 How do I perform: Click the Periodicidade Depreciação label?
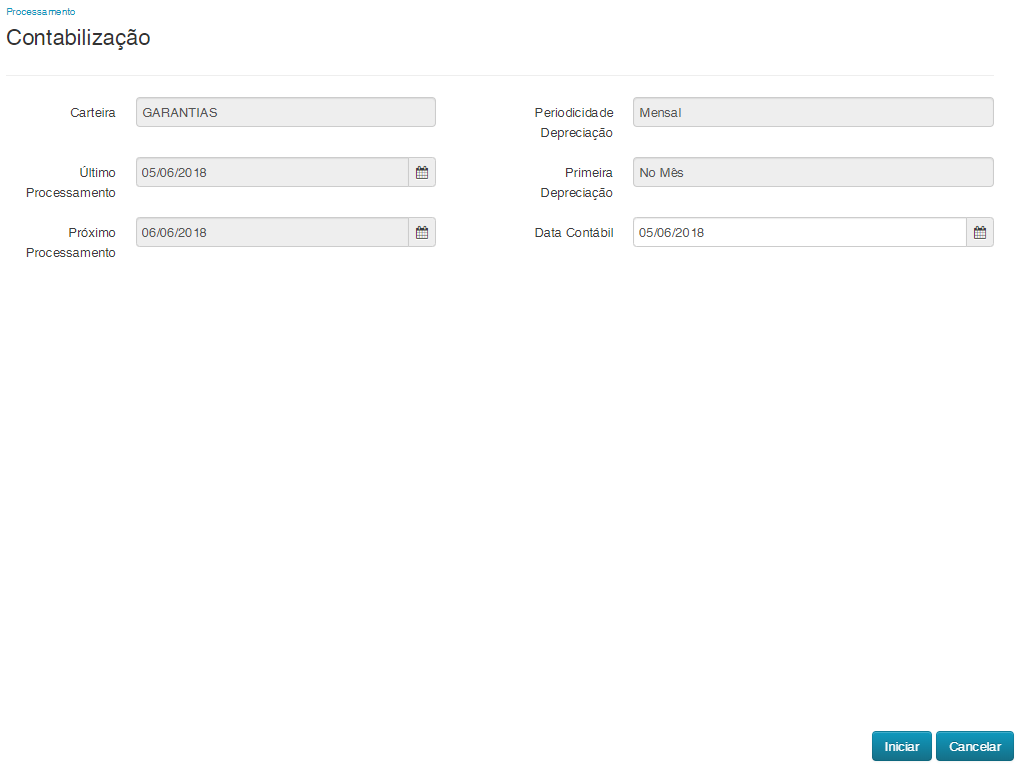[x=574, y=123]
